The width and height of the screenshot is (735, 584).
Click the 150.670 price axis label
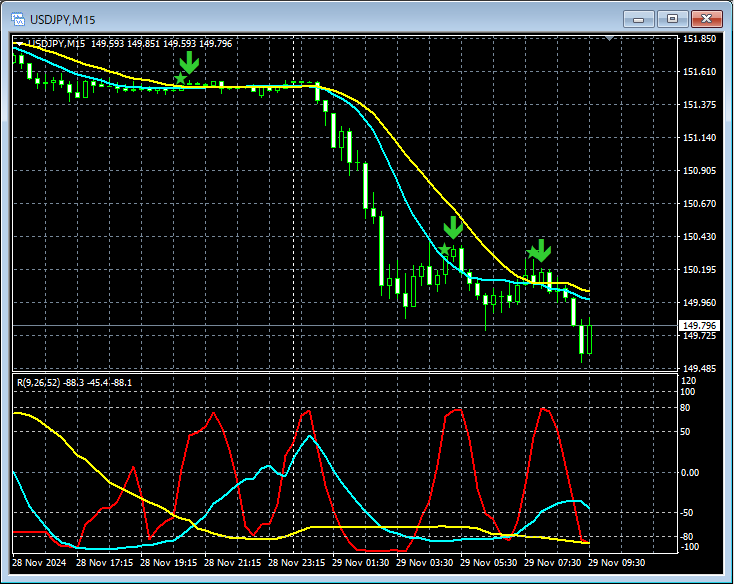coord(699,203)
